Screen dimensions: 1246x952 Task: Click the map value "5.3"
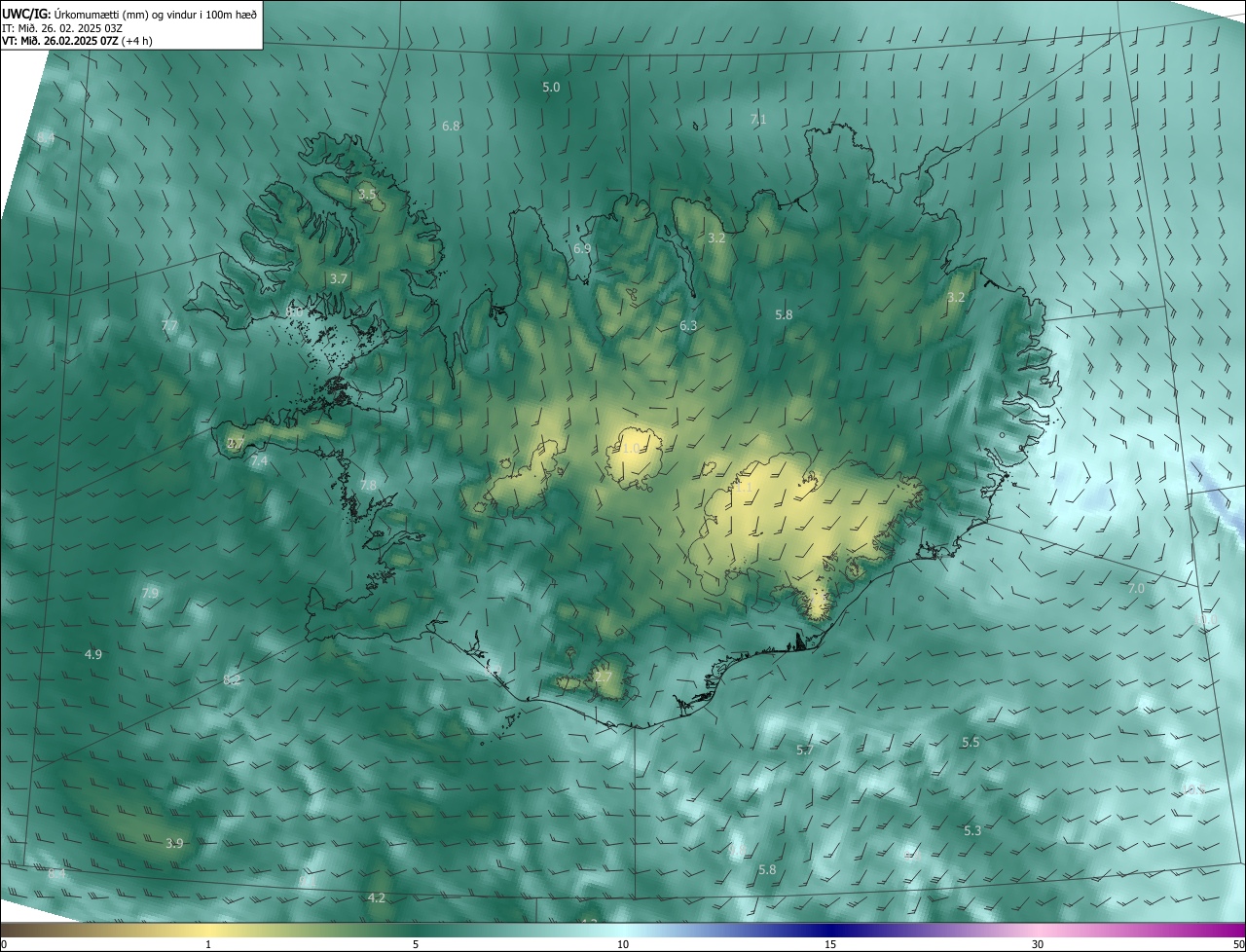click(x=972, y=831)
